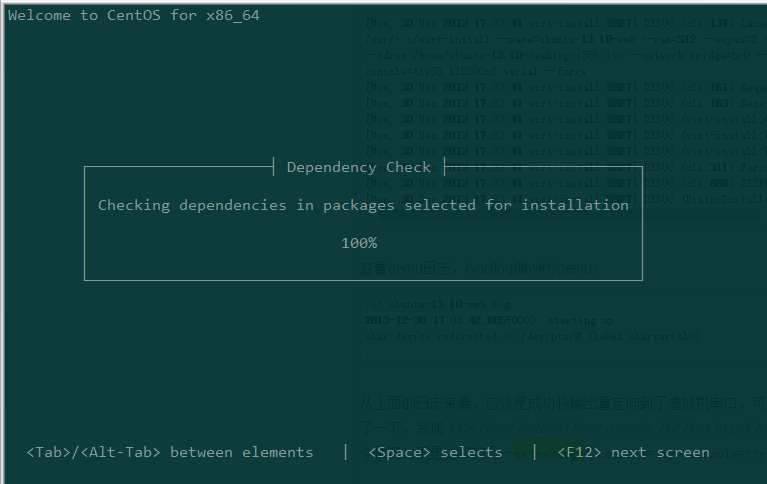The height and width of the screenshot is (484, 767).
Task: Click the faint /var/log/libvirt/qemu heading text
Action: pos(480,268)
